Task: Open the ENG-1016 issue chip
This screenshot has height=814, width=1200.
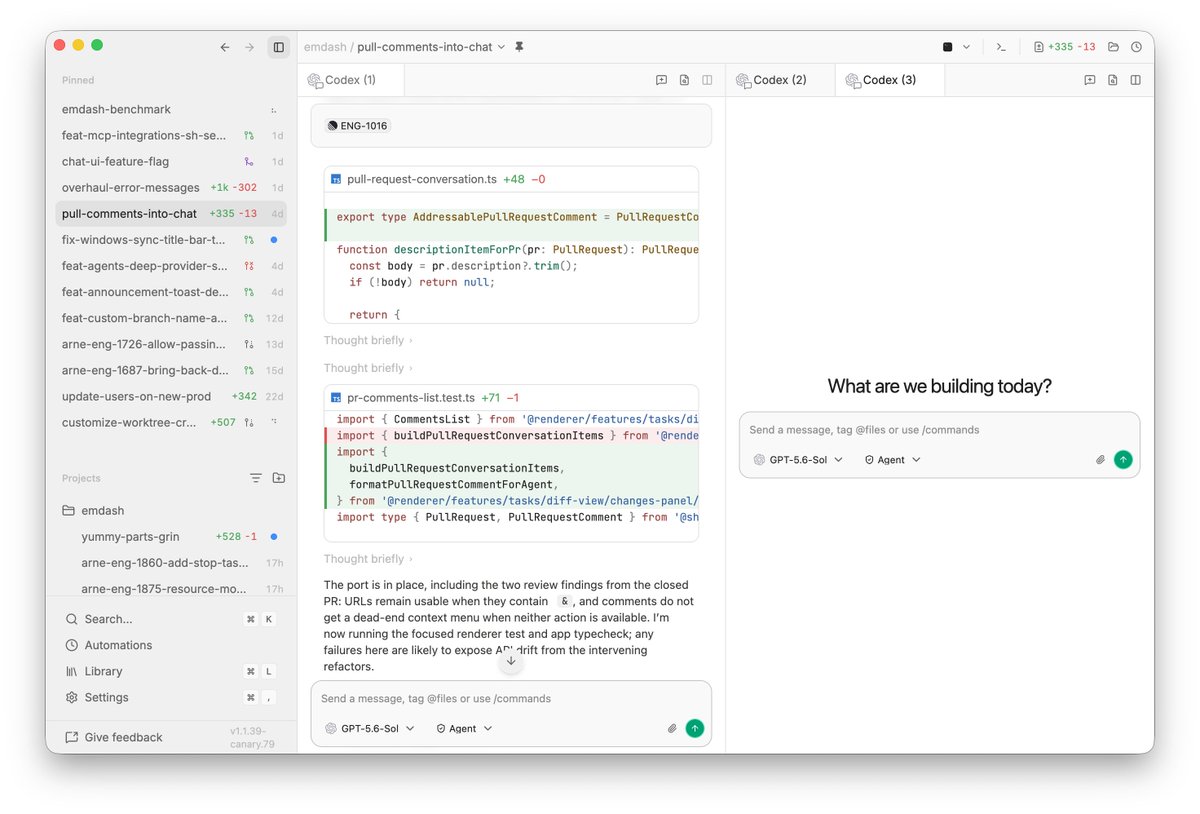Action: 357,126
